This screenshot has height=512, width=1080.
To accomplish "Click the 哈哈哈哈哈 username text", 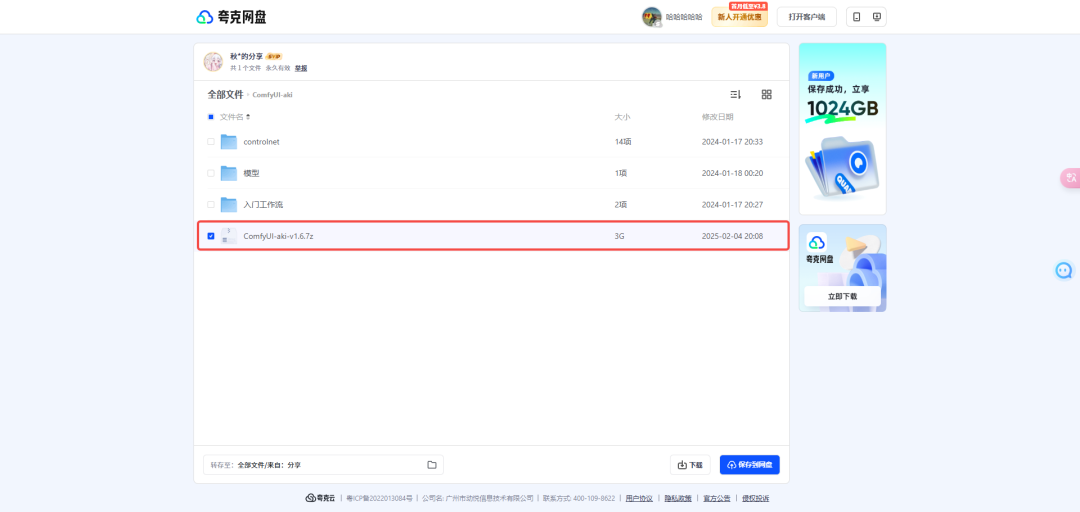I will [684, 17].
